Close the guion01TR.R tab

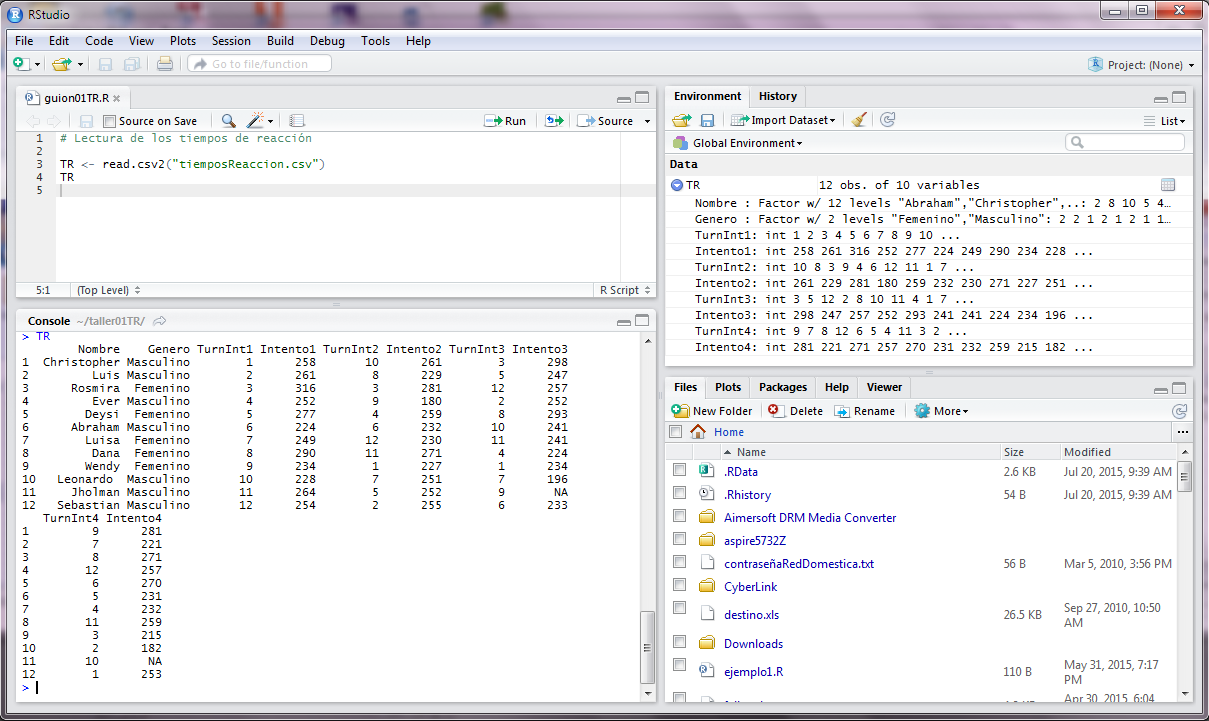pos(116,98)
